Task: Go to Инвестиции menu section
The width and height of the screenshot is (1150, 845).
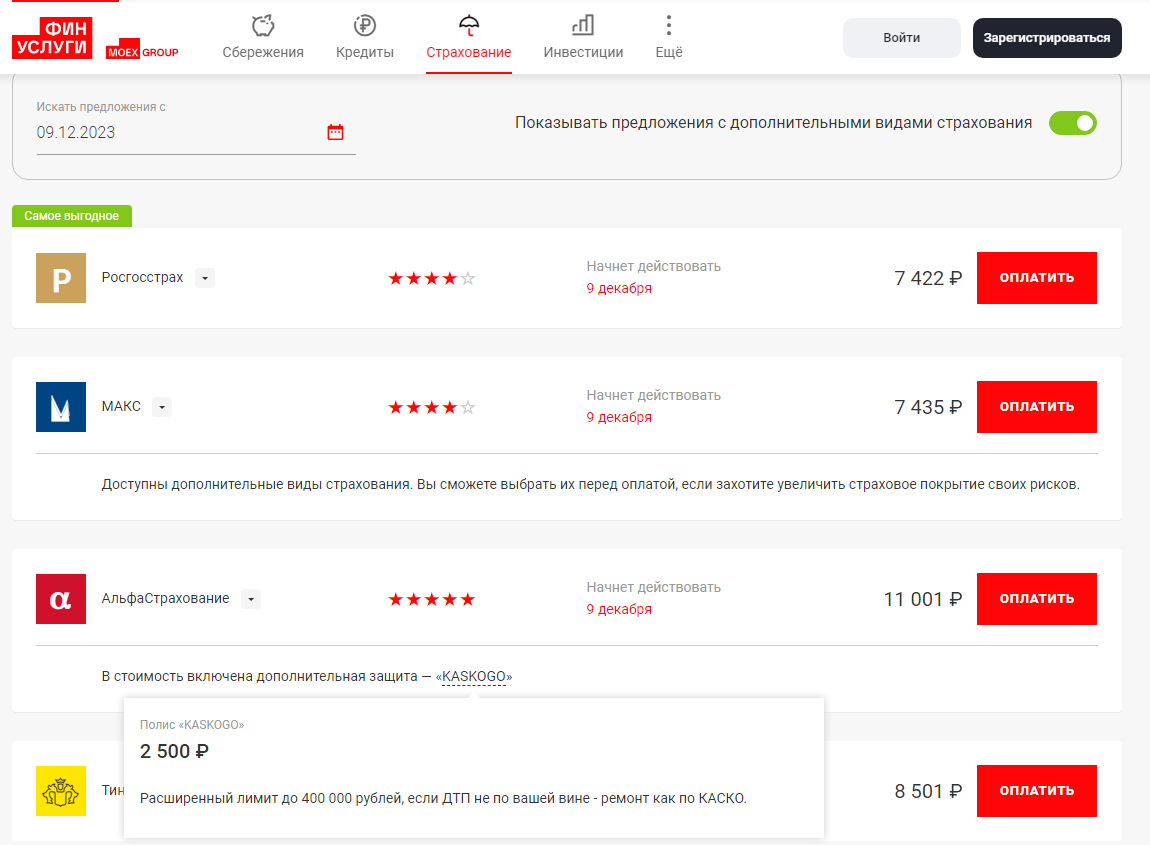Action: coord(583,52)
